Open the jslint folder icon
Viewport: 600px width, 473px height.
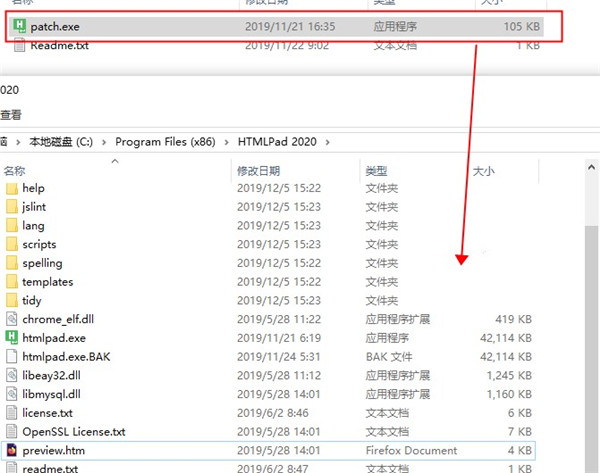tap(12, 207)
